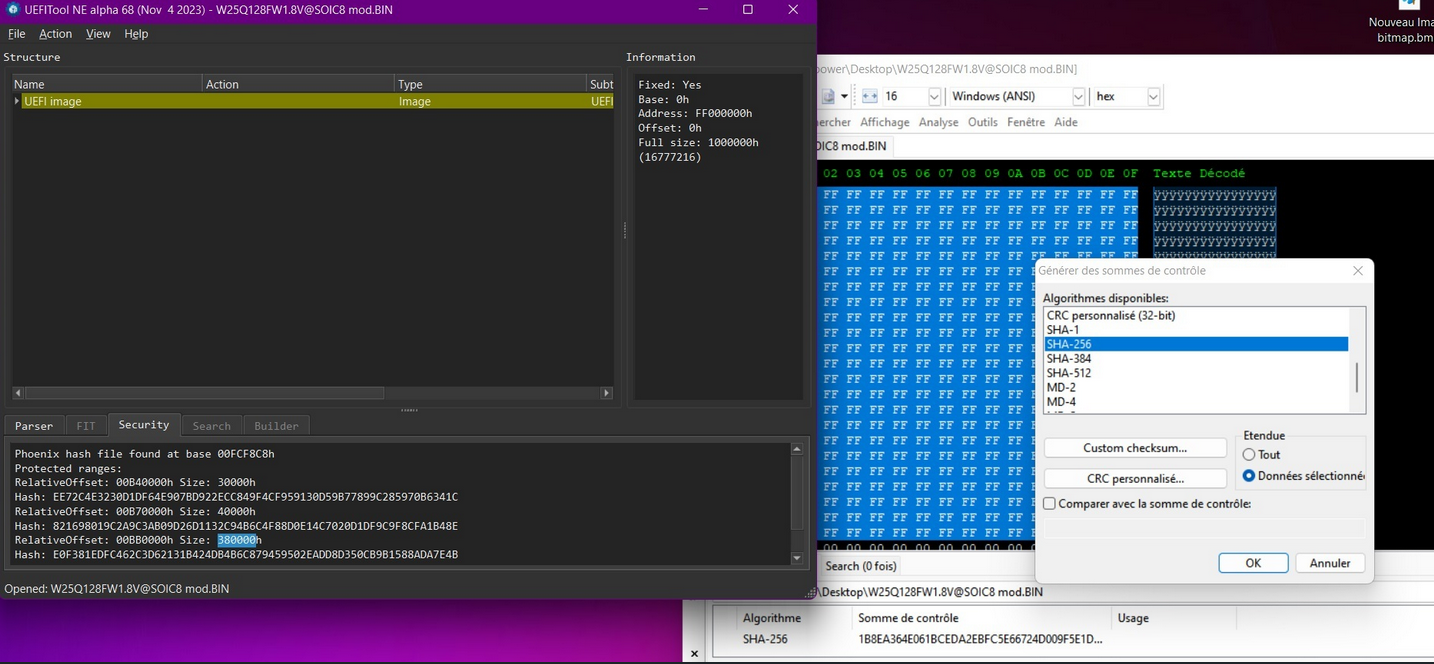Viewport: 1434px width, 664px height.
Task: Close the checksum results panel with X
Action: point(695,654)
